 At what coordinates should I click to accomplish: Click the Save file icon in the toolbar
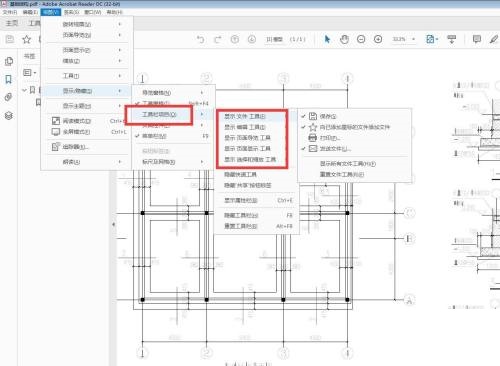[x=10, y=39]
